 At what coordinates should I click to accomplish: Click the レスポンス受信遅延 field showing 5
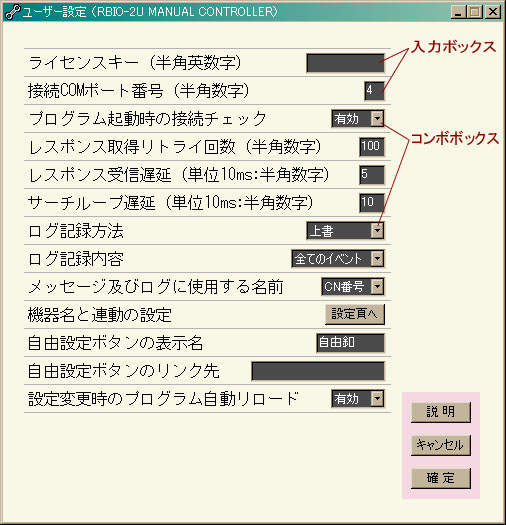372,174
